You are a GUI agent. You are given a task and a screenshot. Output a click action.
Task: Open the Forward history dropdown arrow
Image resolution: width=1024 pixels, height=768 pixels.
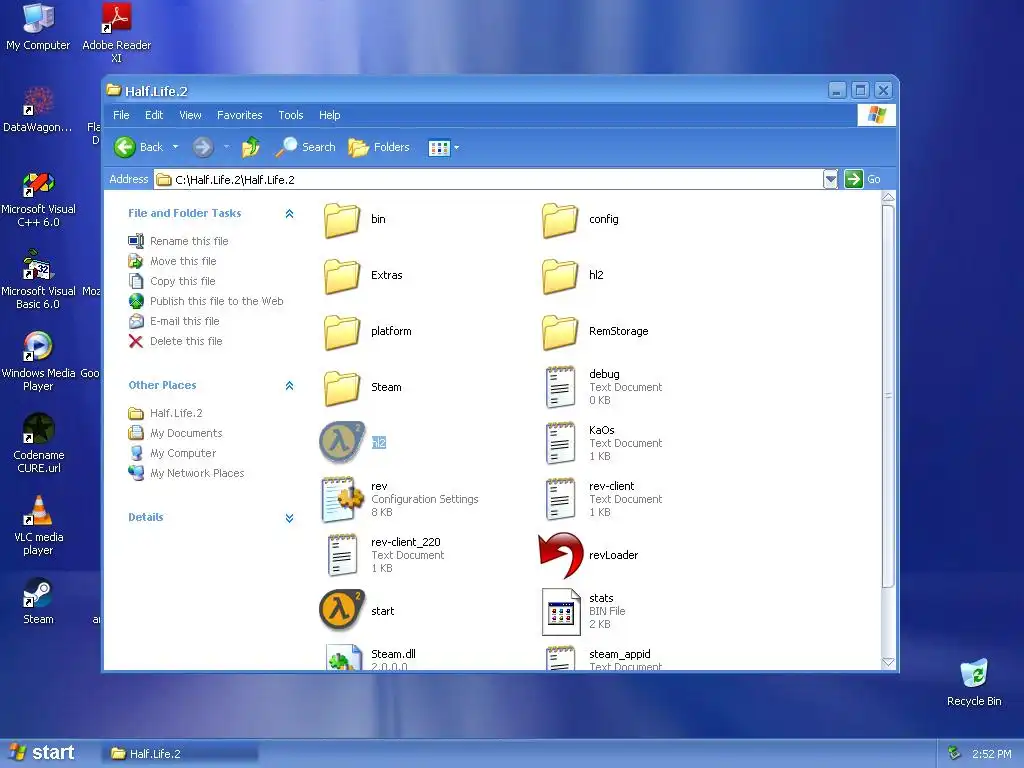click(227, 147)
